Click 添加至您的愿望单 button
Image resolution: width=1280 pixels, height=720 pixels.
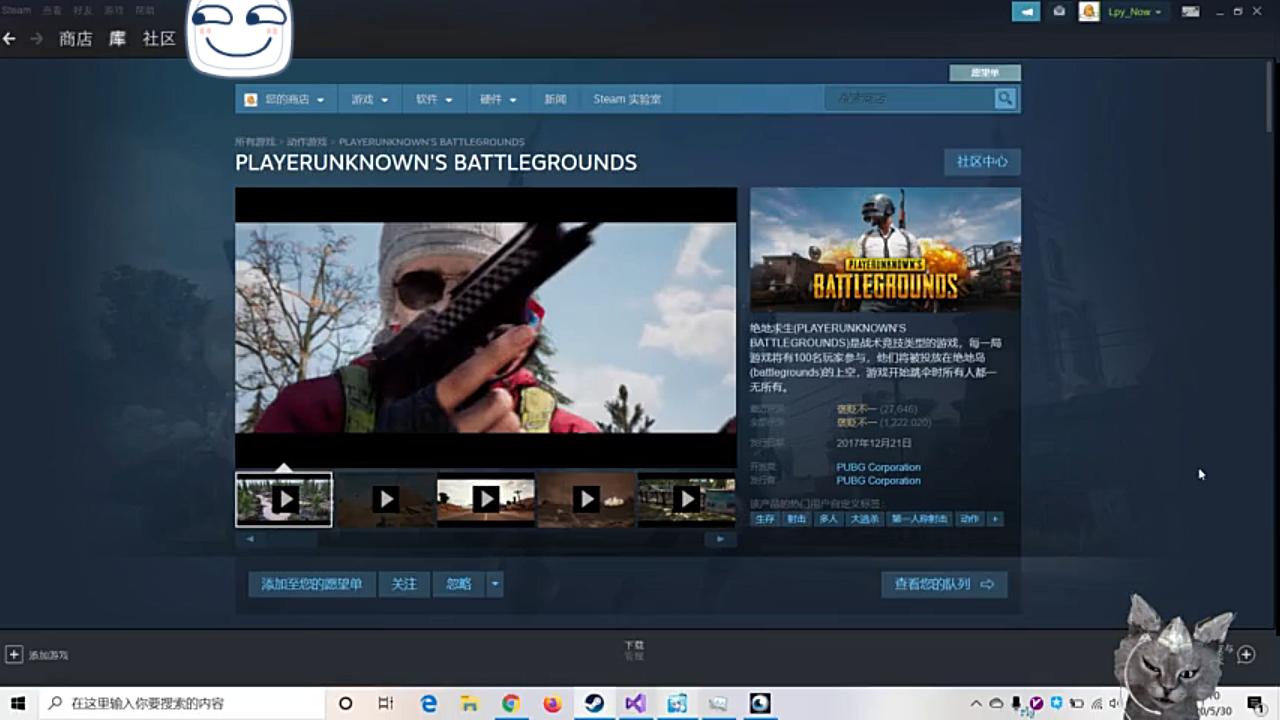312,584
